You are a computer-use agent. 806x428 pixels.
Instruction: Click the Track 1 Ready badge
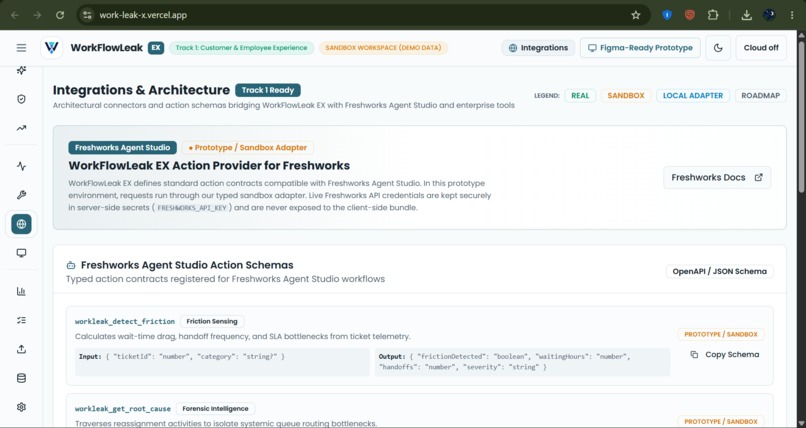pos(268,90)
